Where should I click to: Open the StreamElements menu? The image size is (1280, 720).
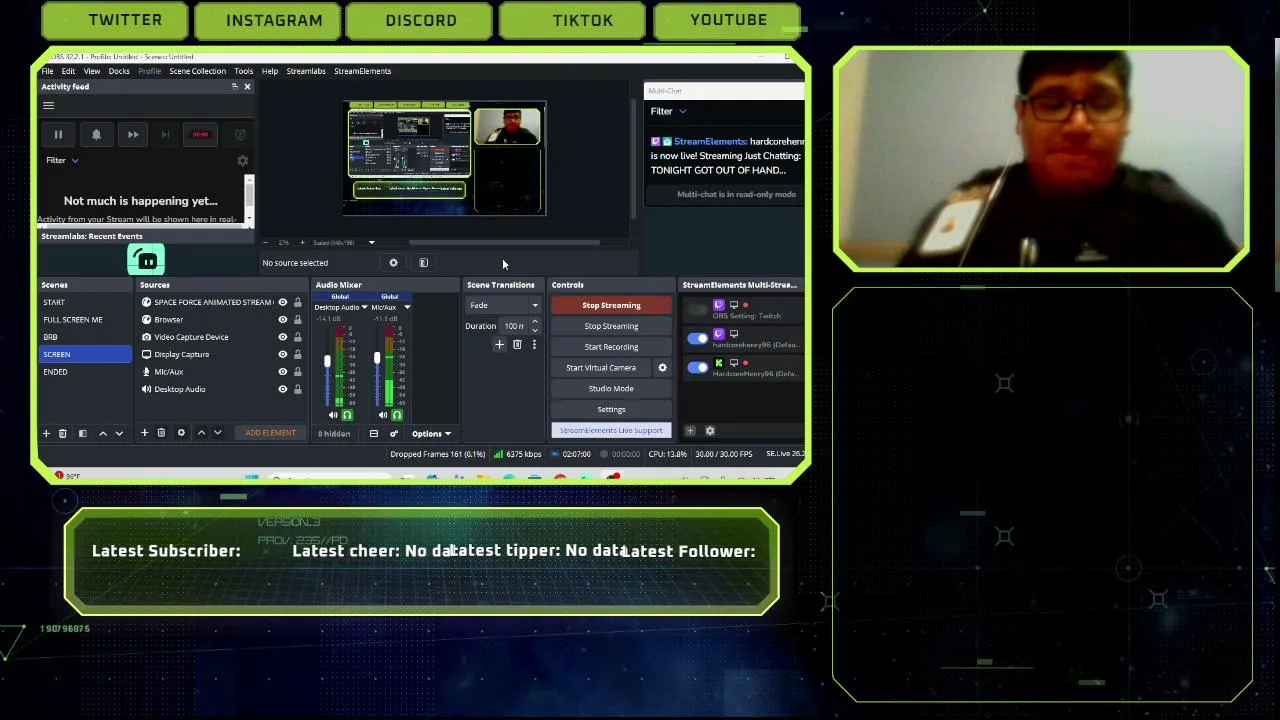tap(362, 71)
